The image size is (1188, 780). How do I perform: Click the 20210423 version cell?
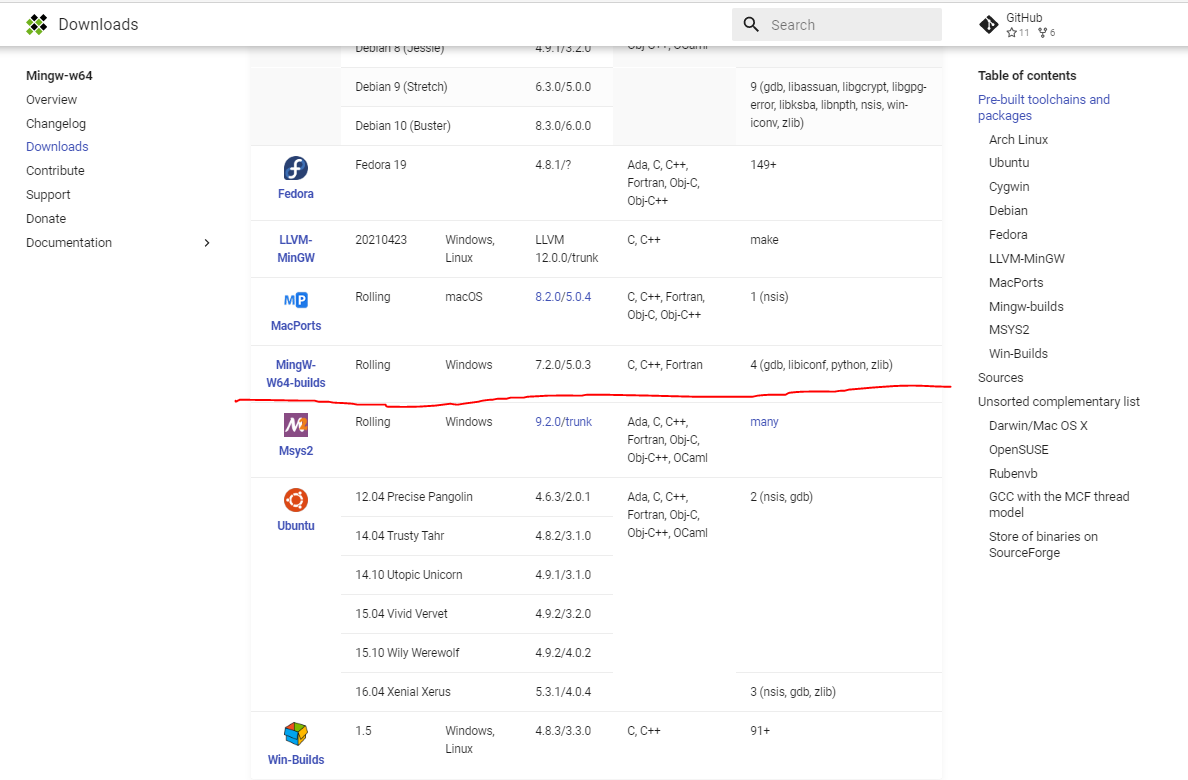point(381,240)
